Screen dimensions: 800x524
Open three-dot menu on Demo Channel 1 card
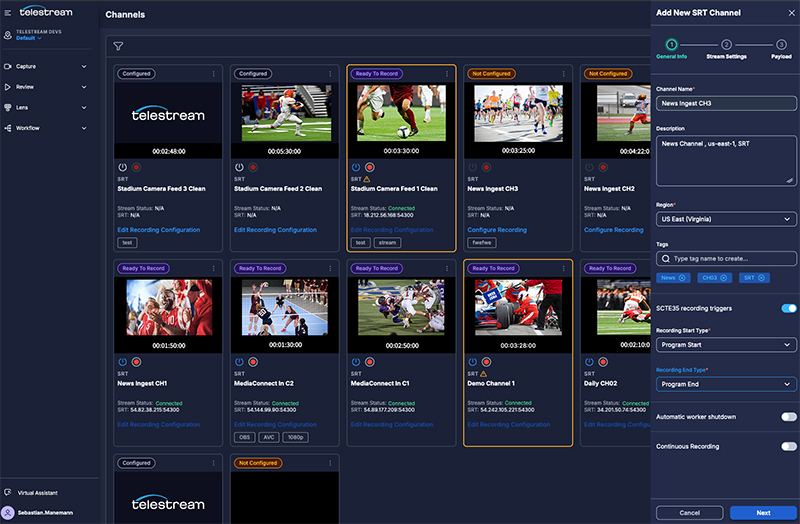pyautogui.click(x=561, y=268)
